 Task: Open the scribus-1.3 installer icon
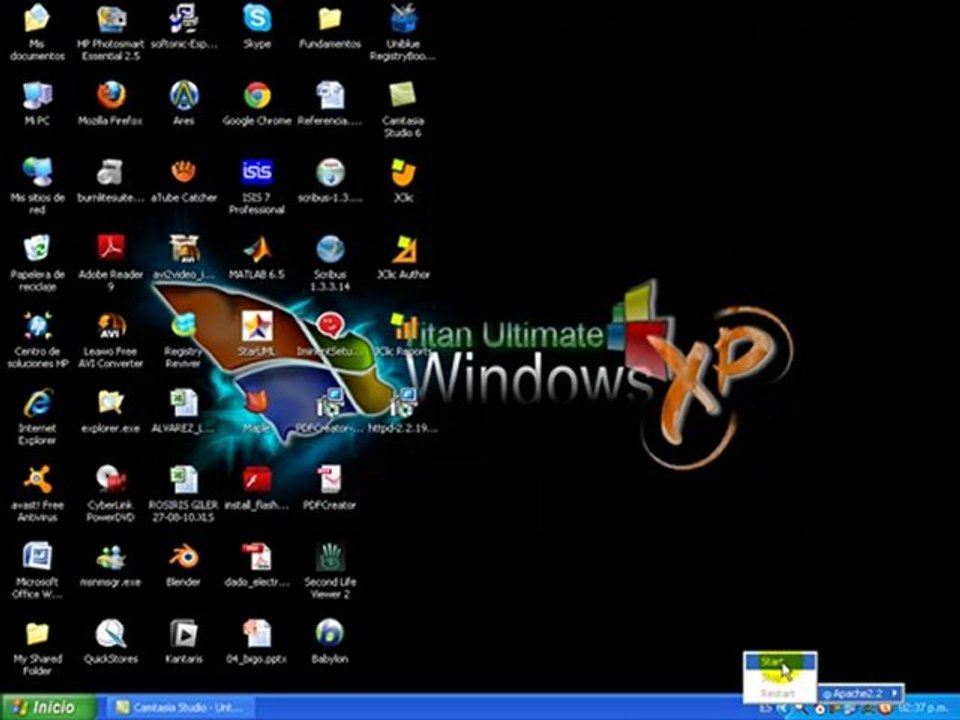click(330, 181)
